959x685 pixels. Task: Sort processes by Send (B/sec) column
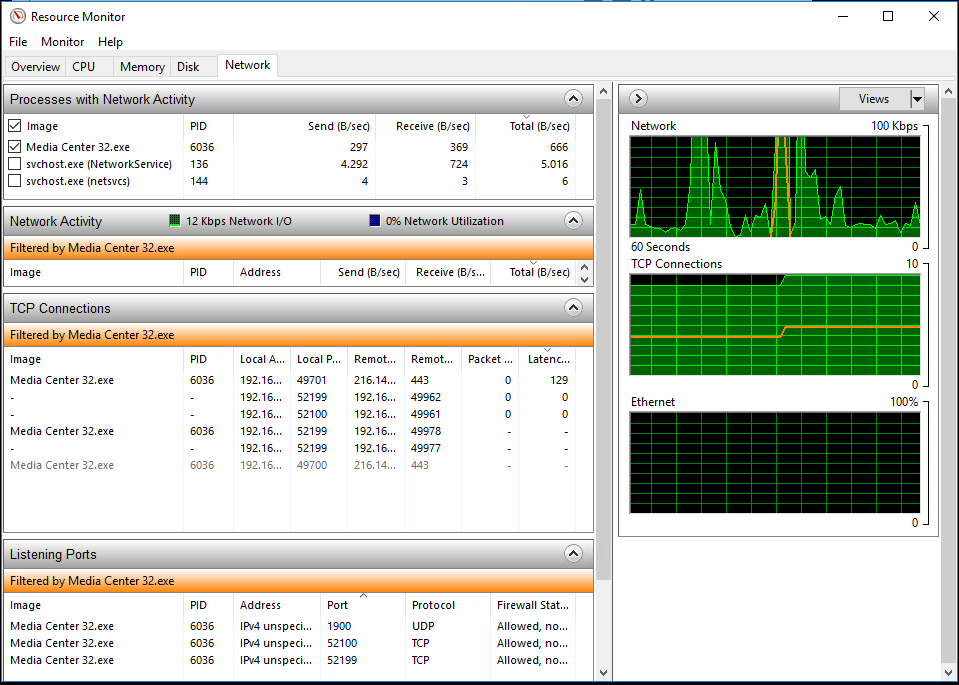[305, 126]
